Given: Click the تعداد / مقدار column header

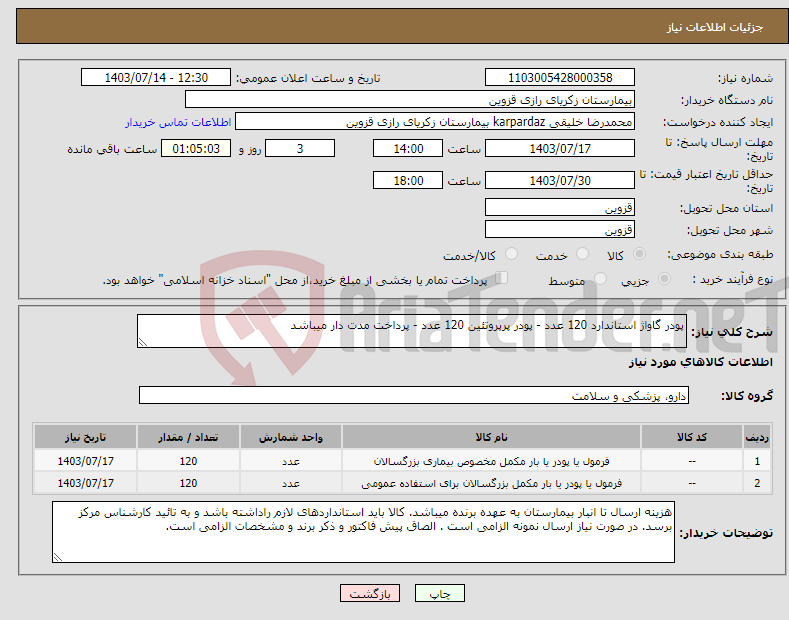Looking at the screenshot, I should coord(188,437).
